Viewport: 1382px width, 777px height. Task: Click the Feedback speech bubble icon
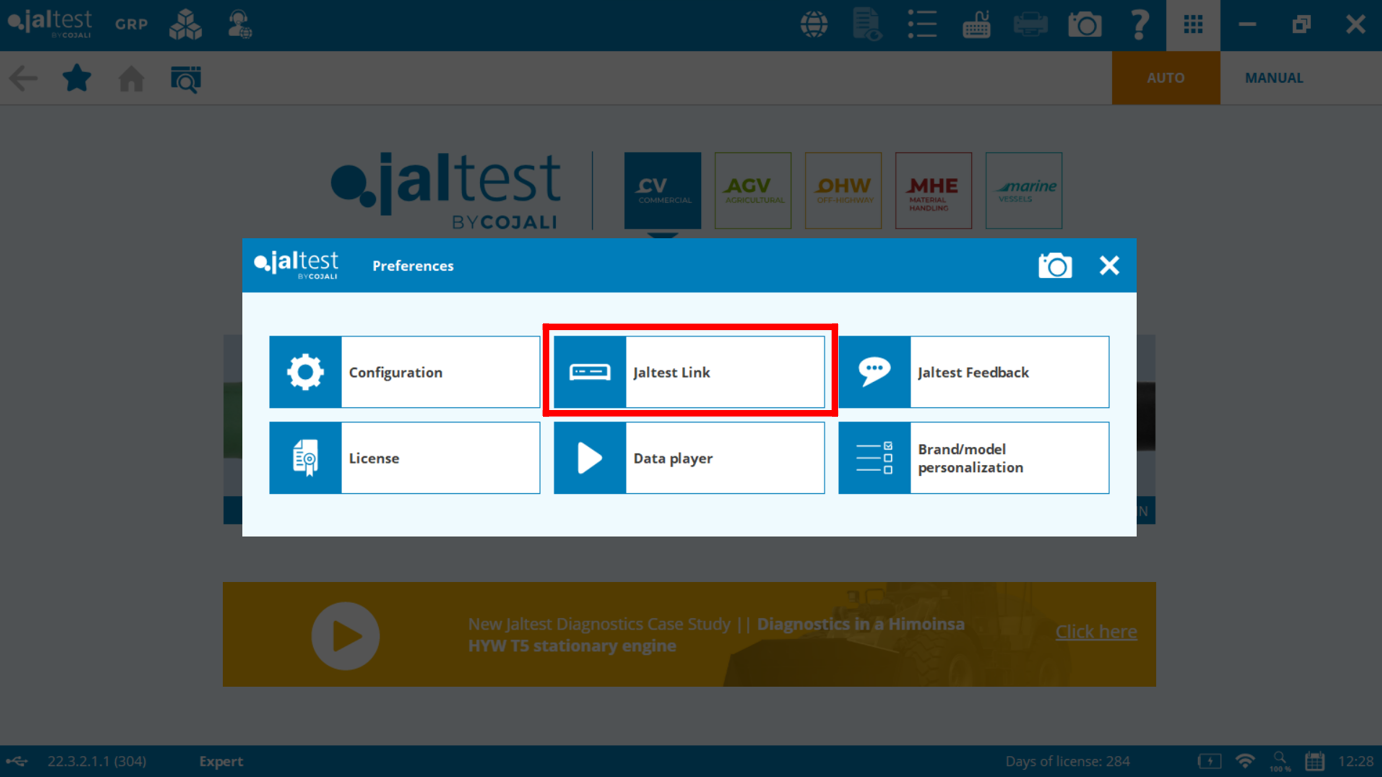click(874, 372)
